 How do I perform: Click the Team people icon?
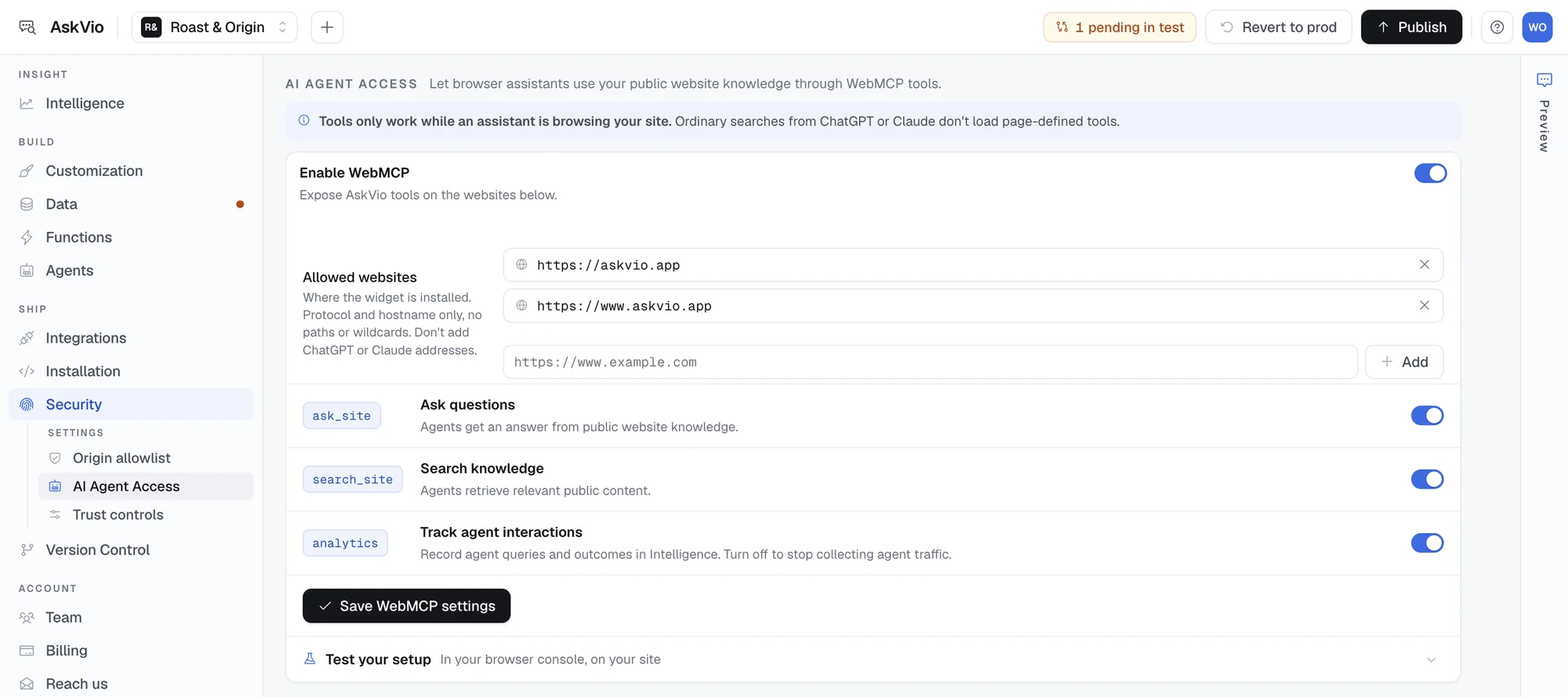pos(27,618)
